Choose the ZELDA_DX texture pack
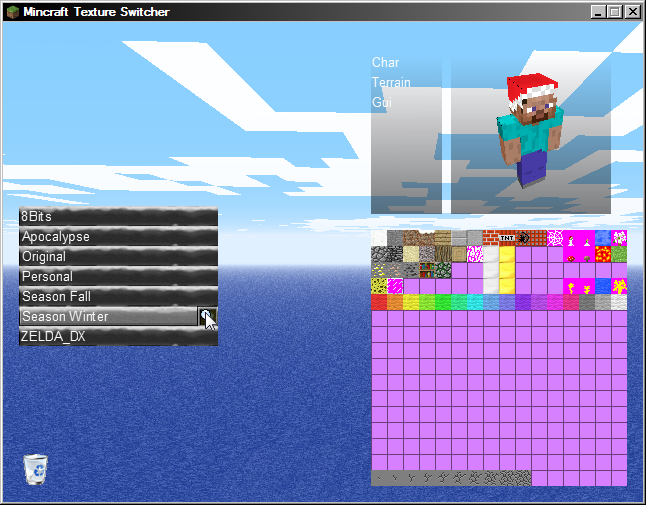This screenshot has height=505, width=646. 119,337
